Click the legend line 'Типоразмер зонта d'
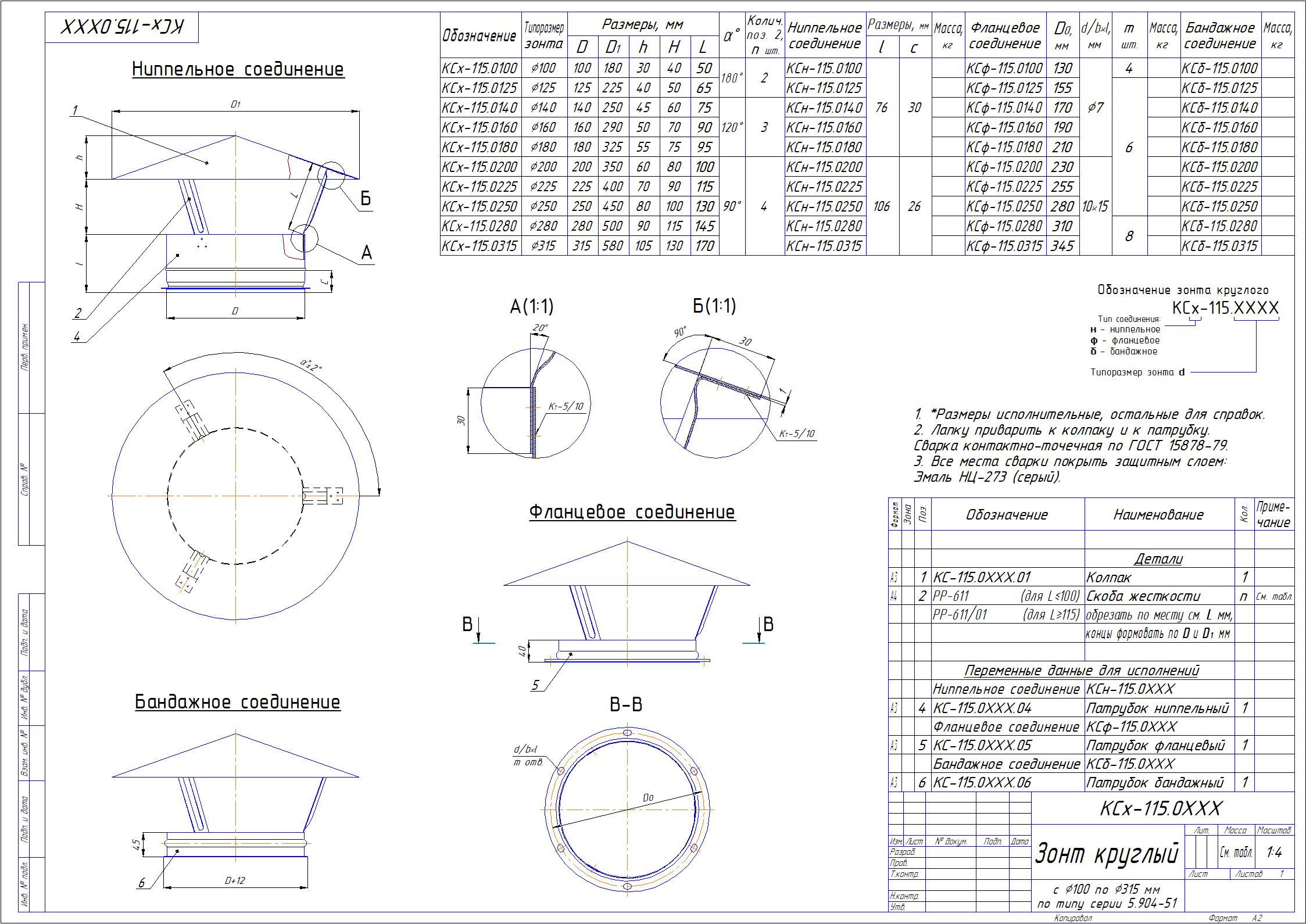Image resolution: width=1306 pixels, height=924 pixels. 1137,373
